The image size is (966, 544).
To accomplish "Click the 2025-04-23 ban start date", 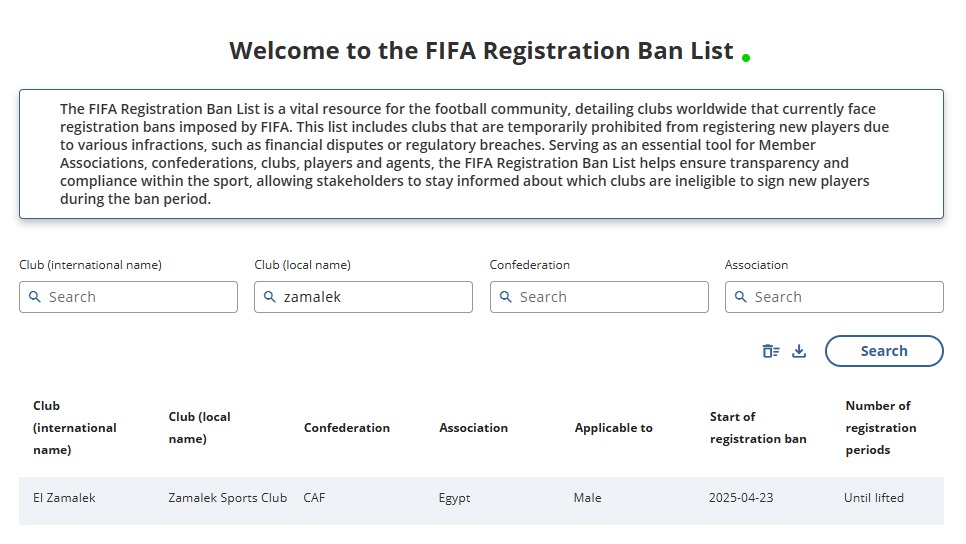I will click(x=740, y=498).
